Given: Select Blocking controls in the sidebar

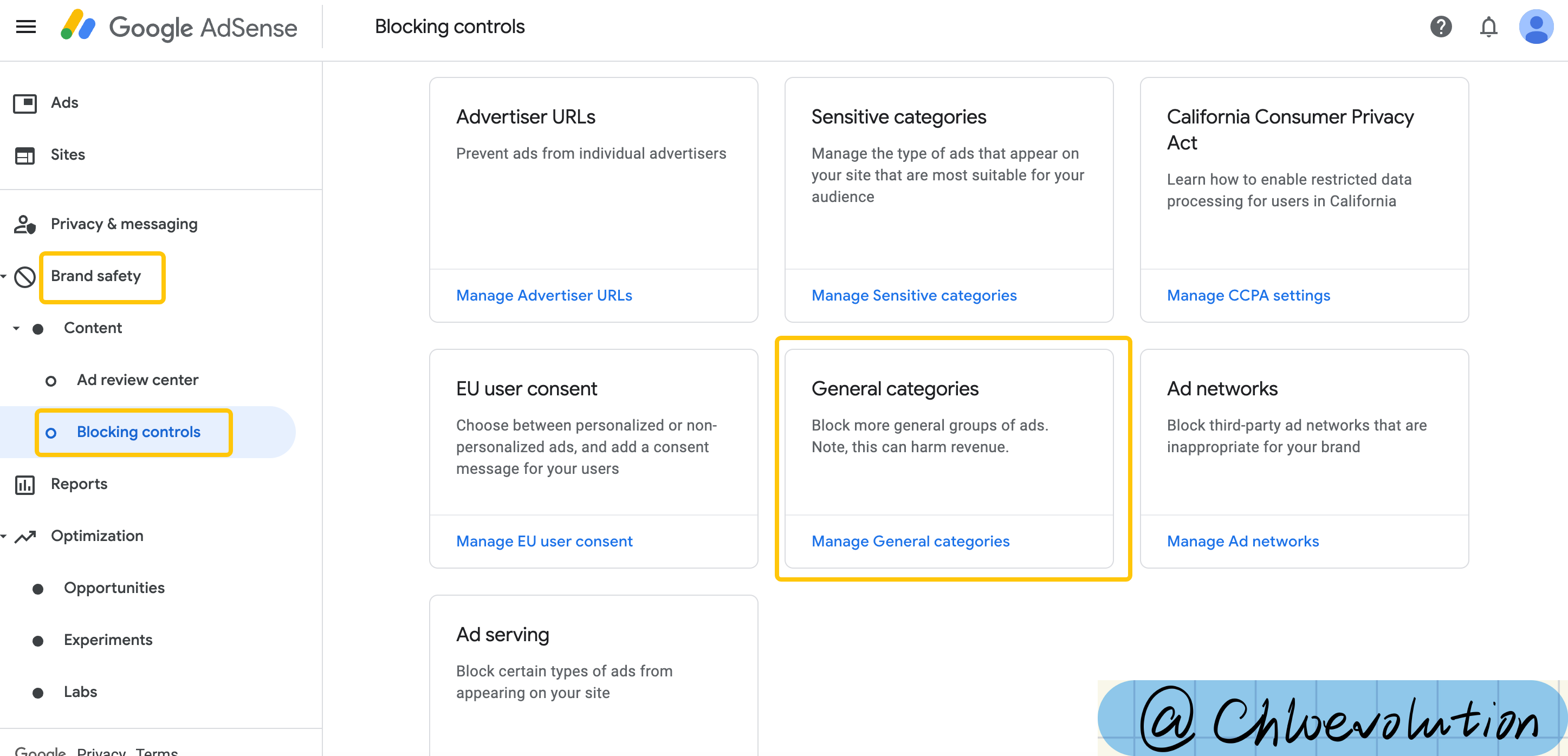Looking at the screenshot, I should [138, 433].
